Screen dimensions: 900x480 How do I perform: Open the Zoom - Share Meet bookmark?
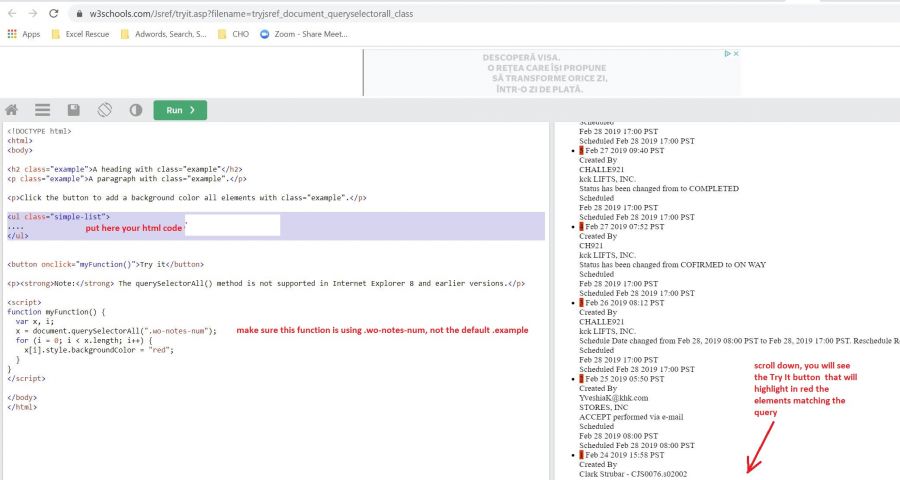(304, 34)
